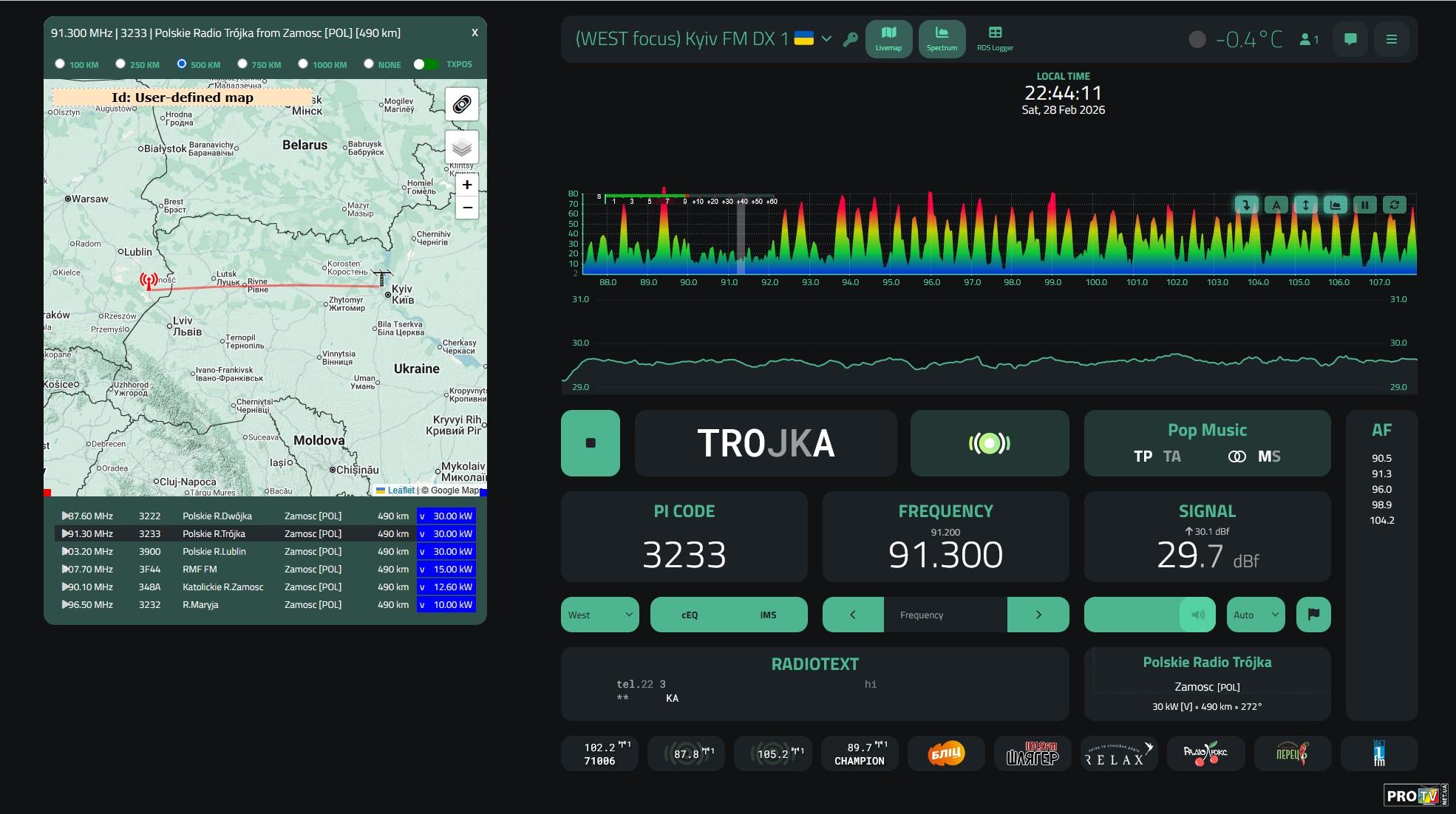Tune up with the right arrow
Image resolution: width=1456 pixels, height=814 pixels.
point(1038,615)
